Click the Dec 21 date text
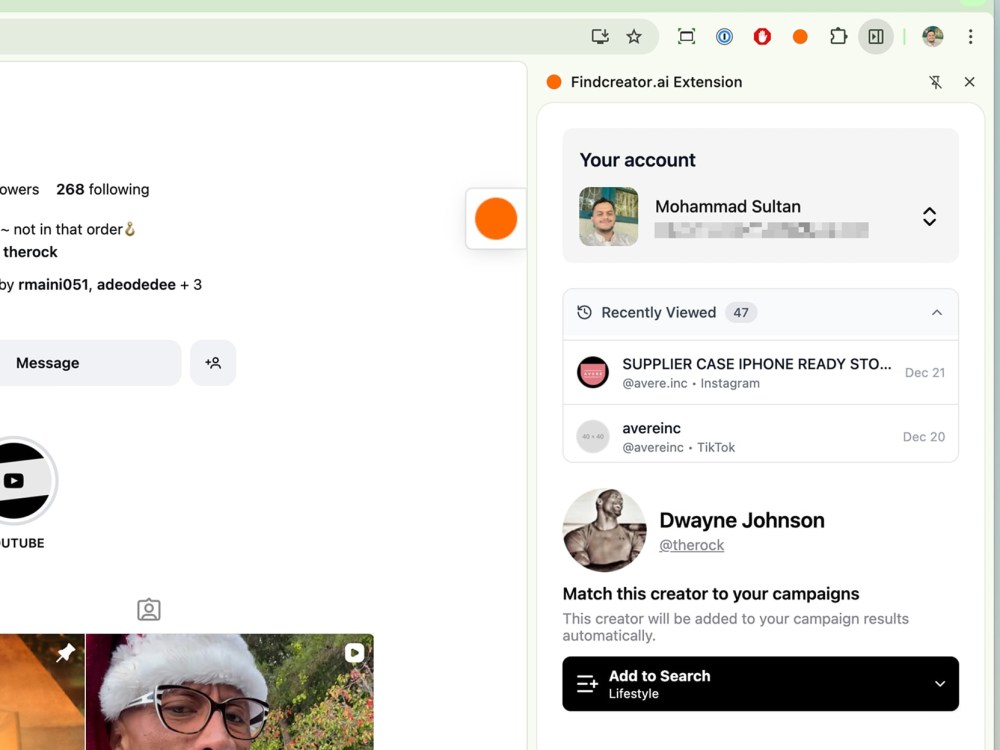This screenshot has height=750, width=1000. pos(925,372)
